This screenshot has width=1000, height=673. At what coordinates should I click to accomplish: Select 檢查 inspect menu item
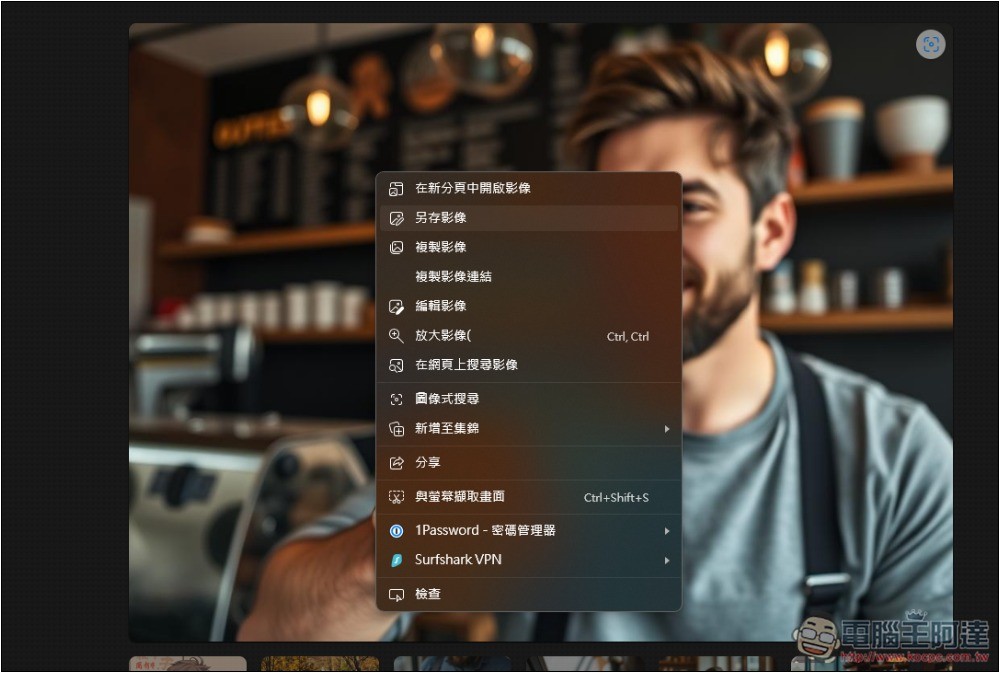pyautogui.click(x=529, y=594)
